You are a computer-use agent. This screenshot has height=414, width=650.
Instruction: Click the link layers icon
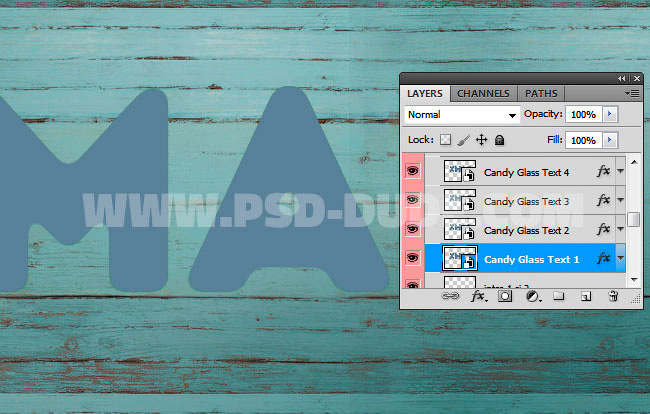(x=449, y=297)
